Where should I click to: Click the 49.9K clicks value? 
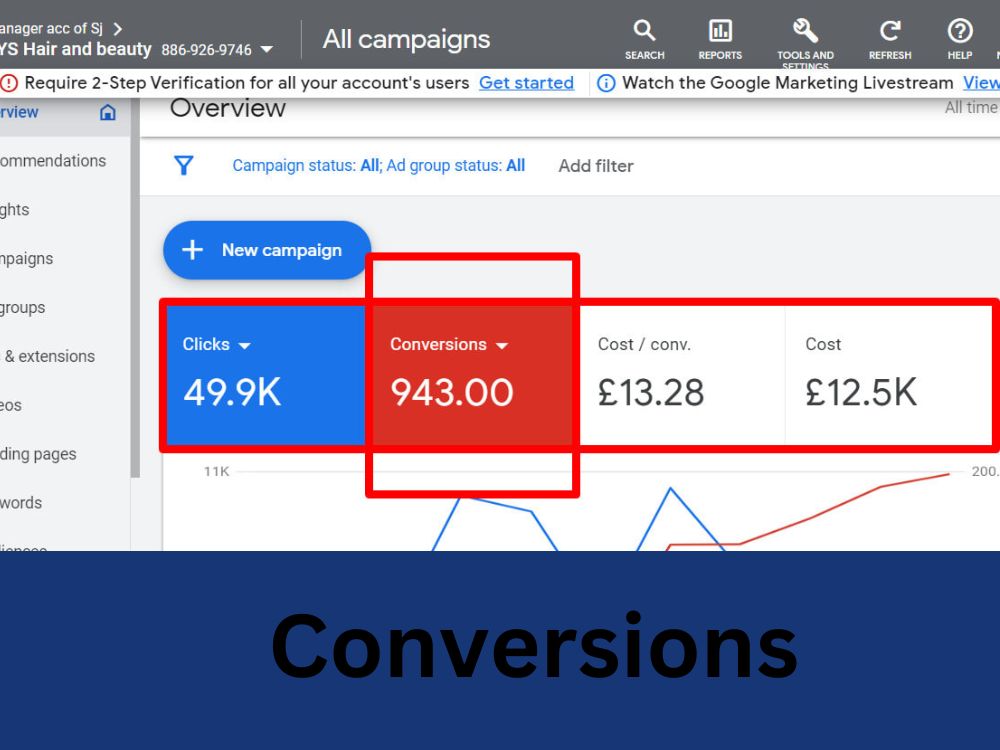(232, 392)
